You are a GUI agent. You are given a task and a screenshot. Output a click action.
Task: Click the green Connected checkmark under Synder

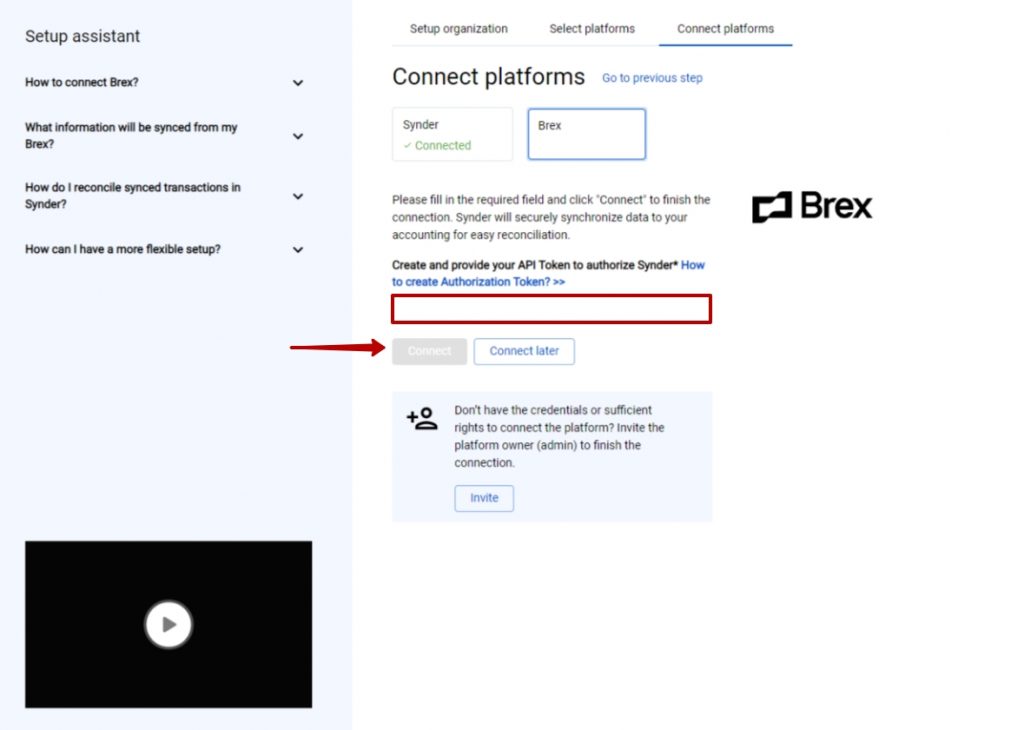coord(408,146)
